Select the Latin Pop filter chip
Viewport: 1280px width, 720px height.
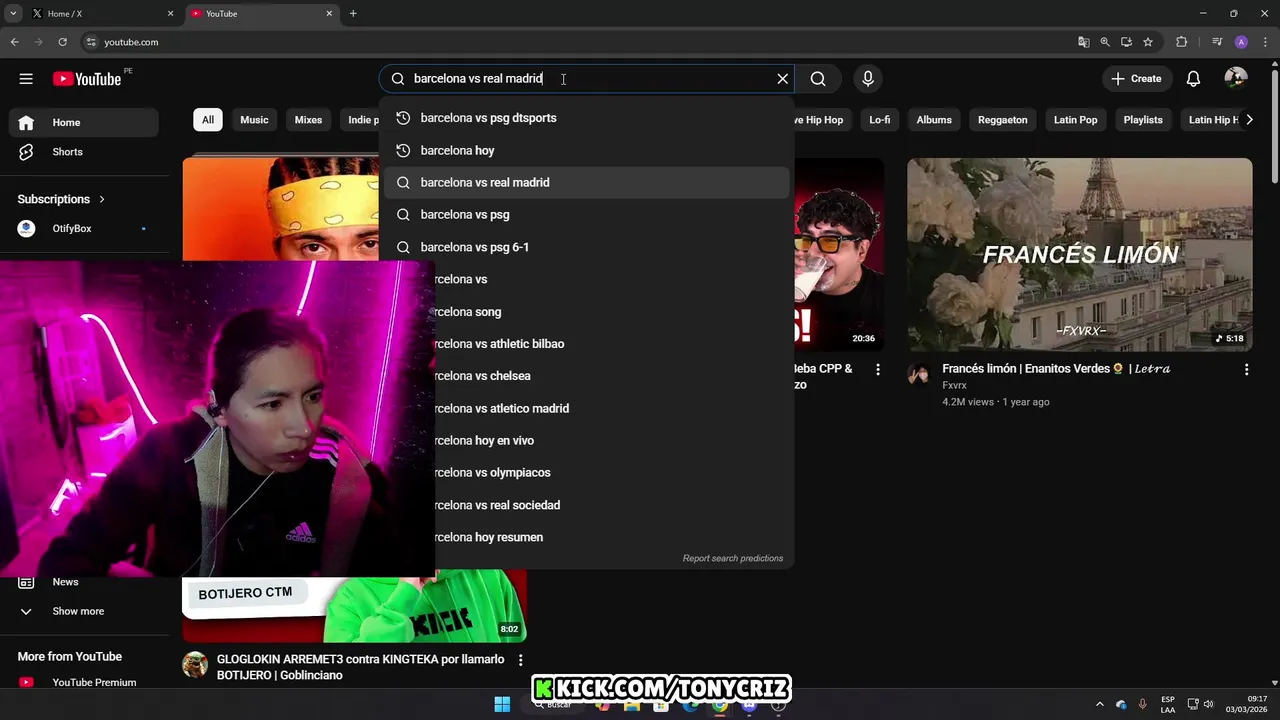pos(1075,120)
